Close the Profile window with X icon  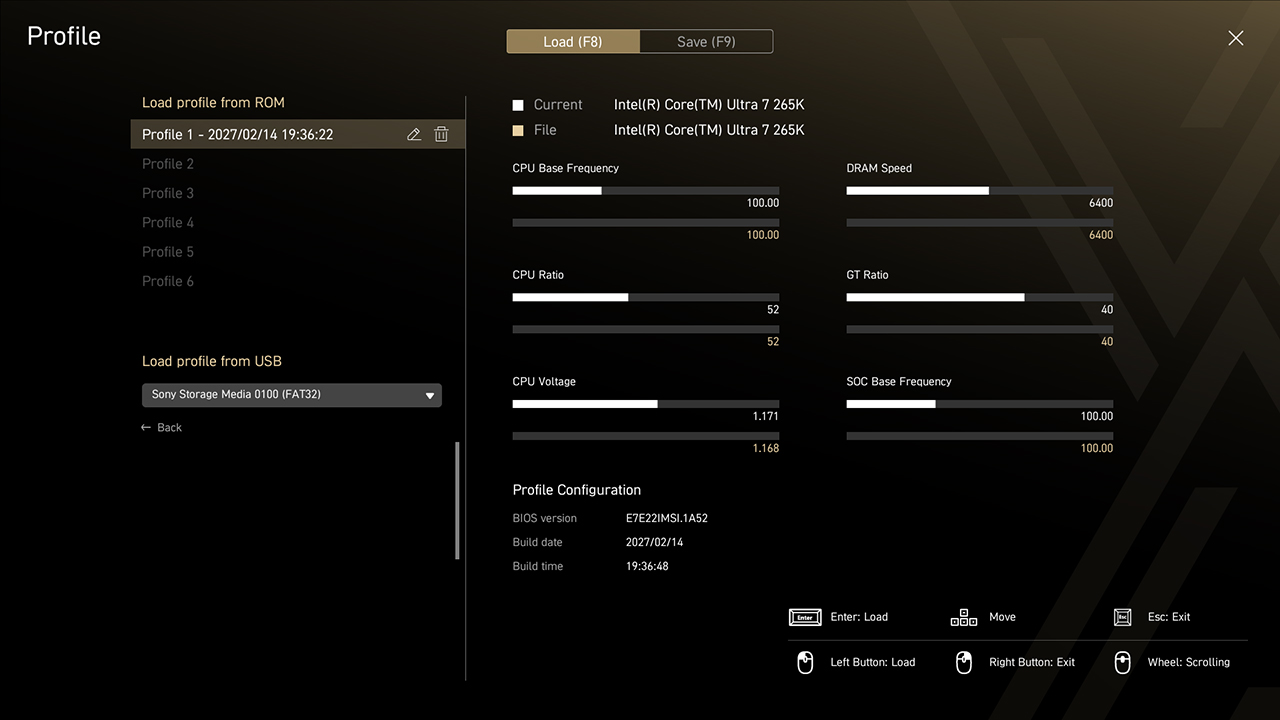point(1236,38)
